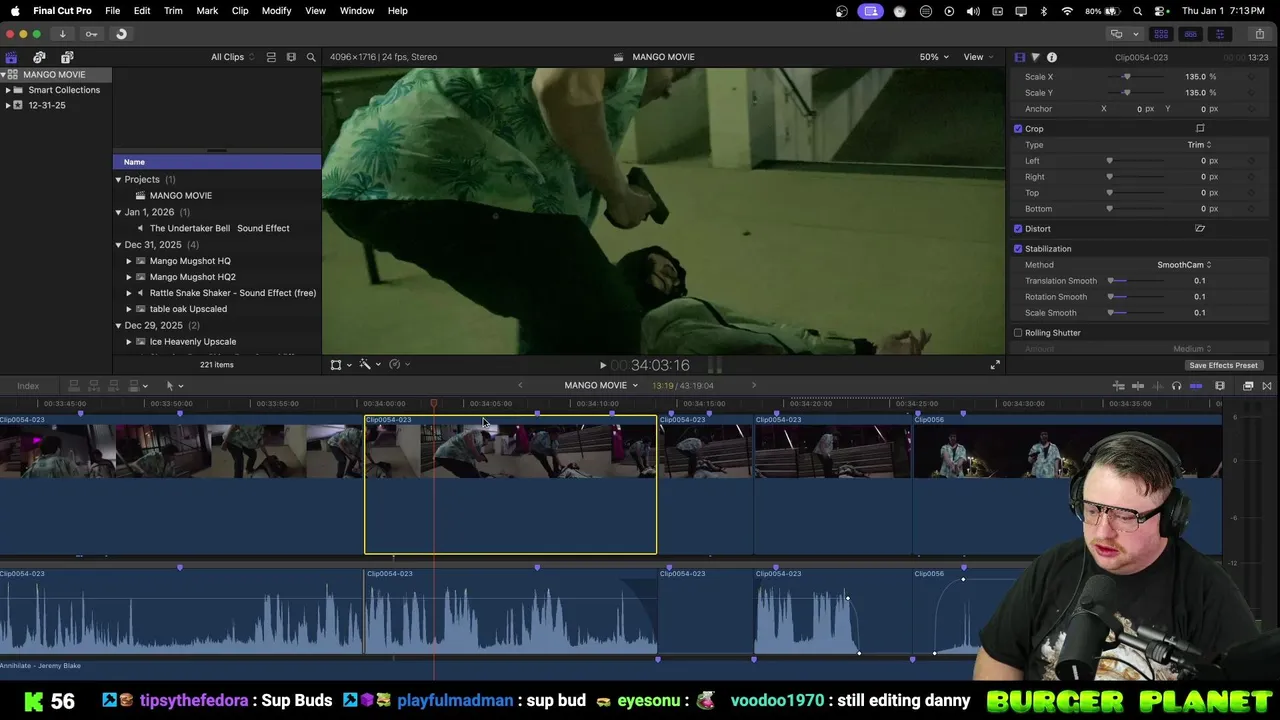Open the Color inspector triangle tab
This screenshot has height=720, width=1280.
(x=1035, y=57)
